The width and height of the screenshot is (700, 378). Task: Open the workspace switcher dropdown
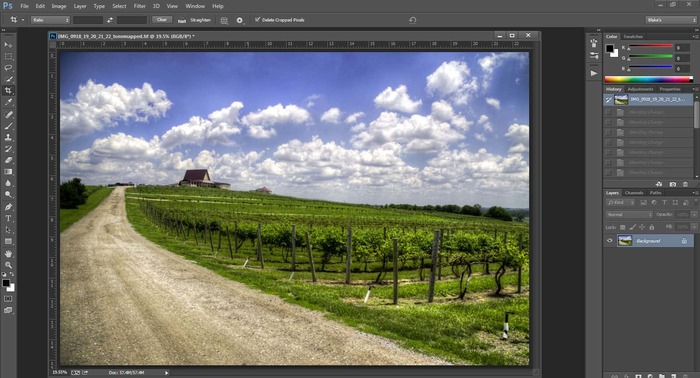(x=671, y=20)
